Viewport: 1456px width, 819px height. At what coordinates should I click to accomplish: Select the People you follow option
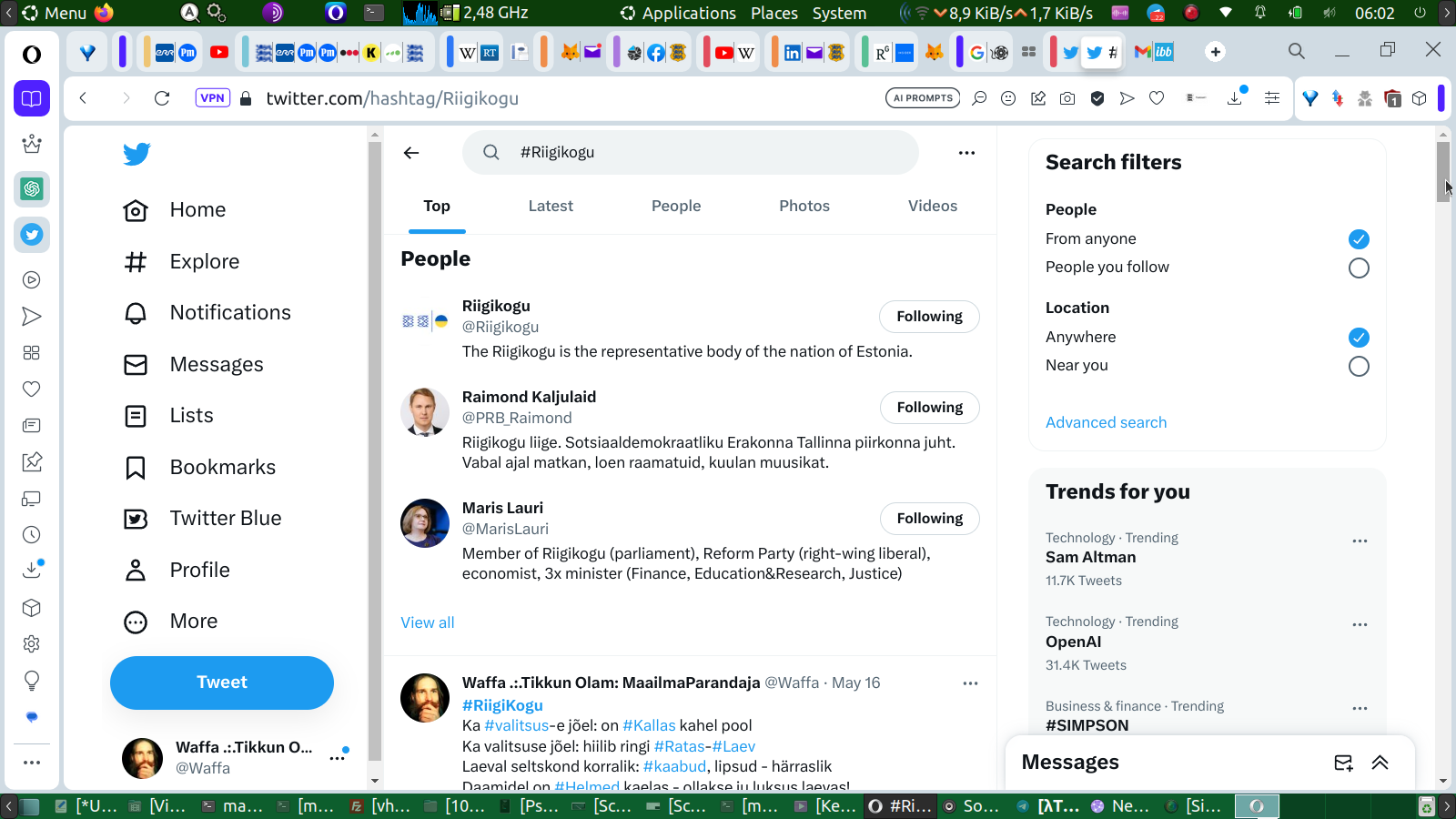[1359, 268]
